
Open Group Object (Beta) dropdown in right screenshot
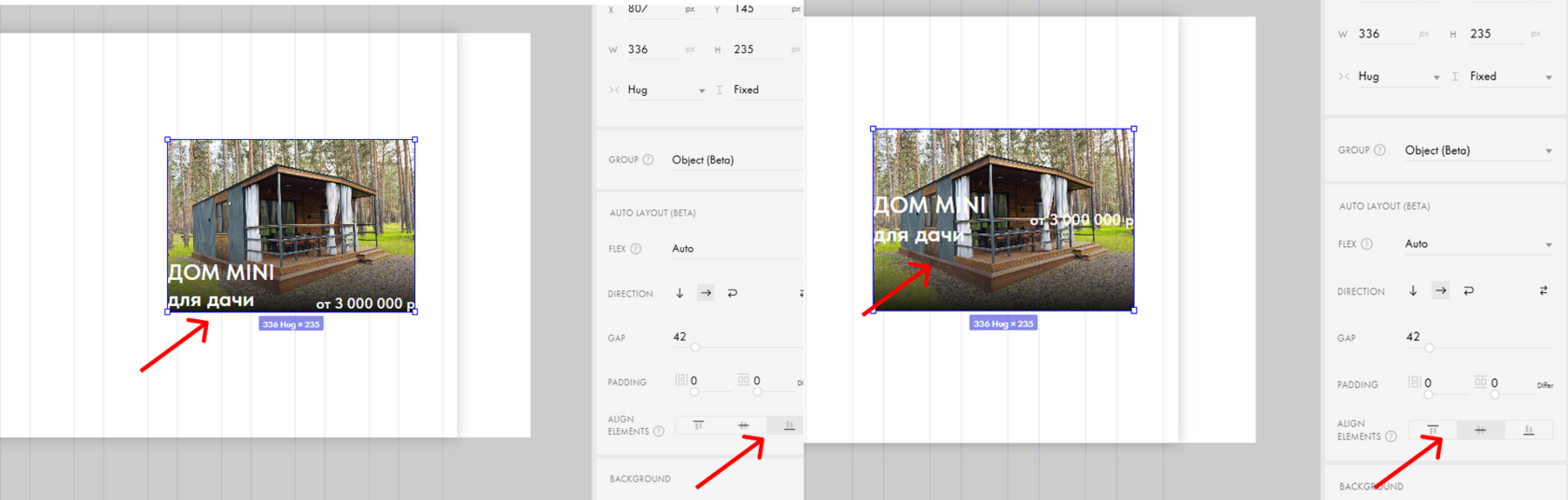click(x=1478, y=150)
